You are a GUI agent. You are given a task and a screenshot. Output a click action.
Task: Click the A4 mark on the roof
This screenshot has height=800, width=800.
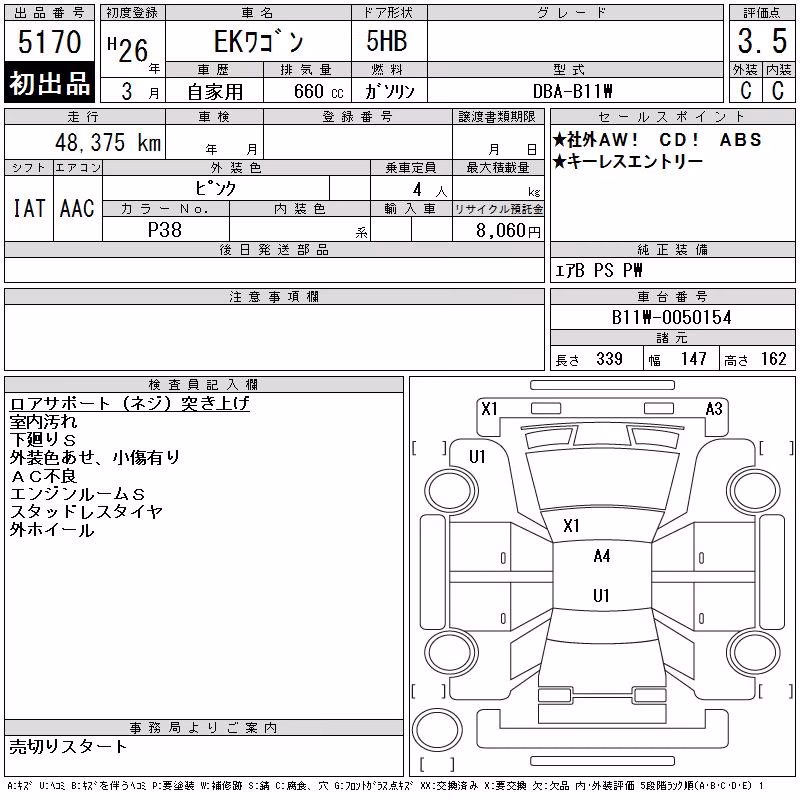click(x=602, y=556)
